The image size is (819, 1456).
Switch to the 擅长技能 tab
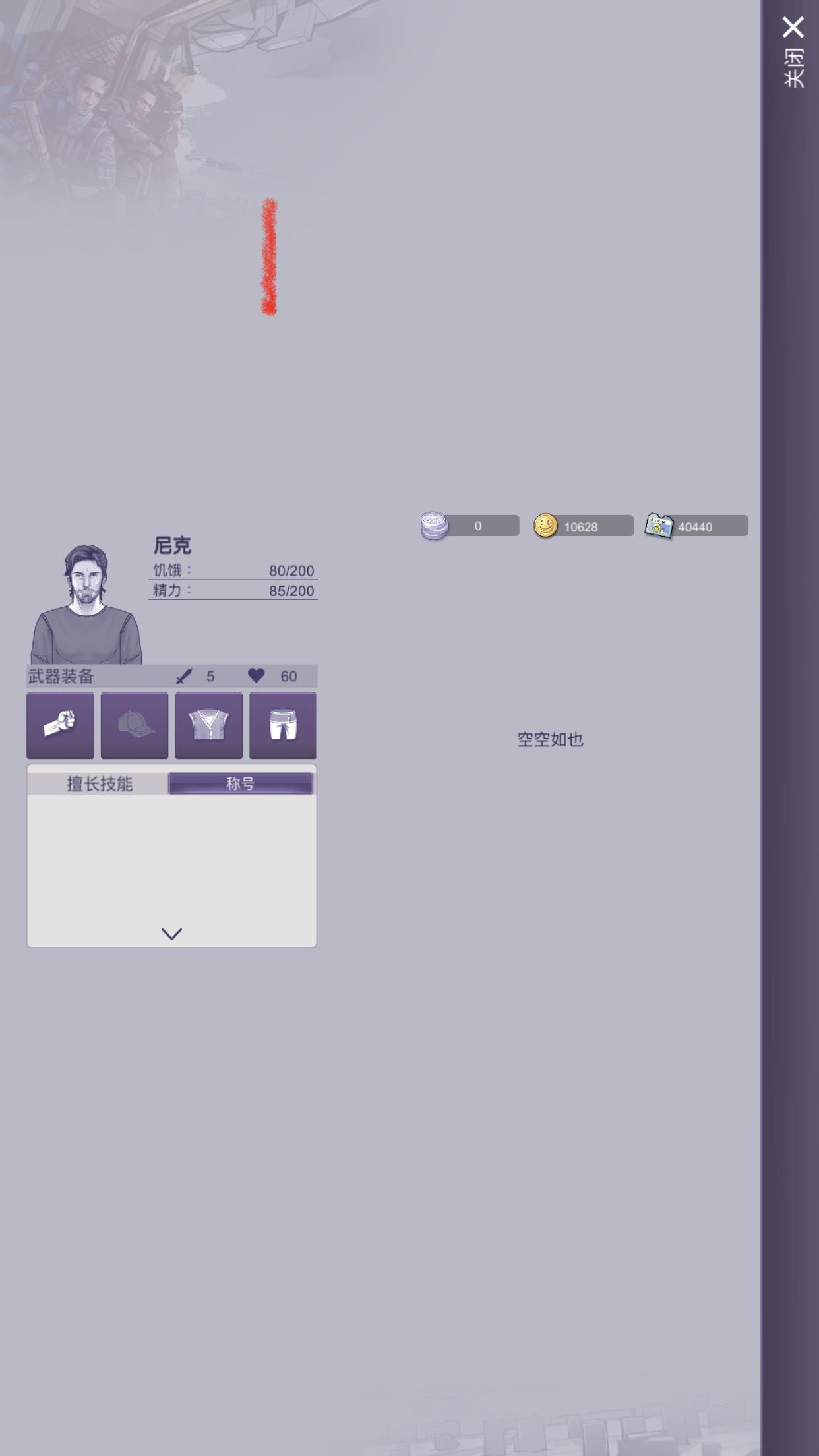pyautogui.click(x=100, y=783)
